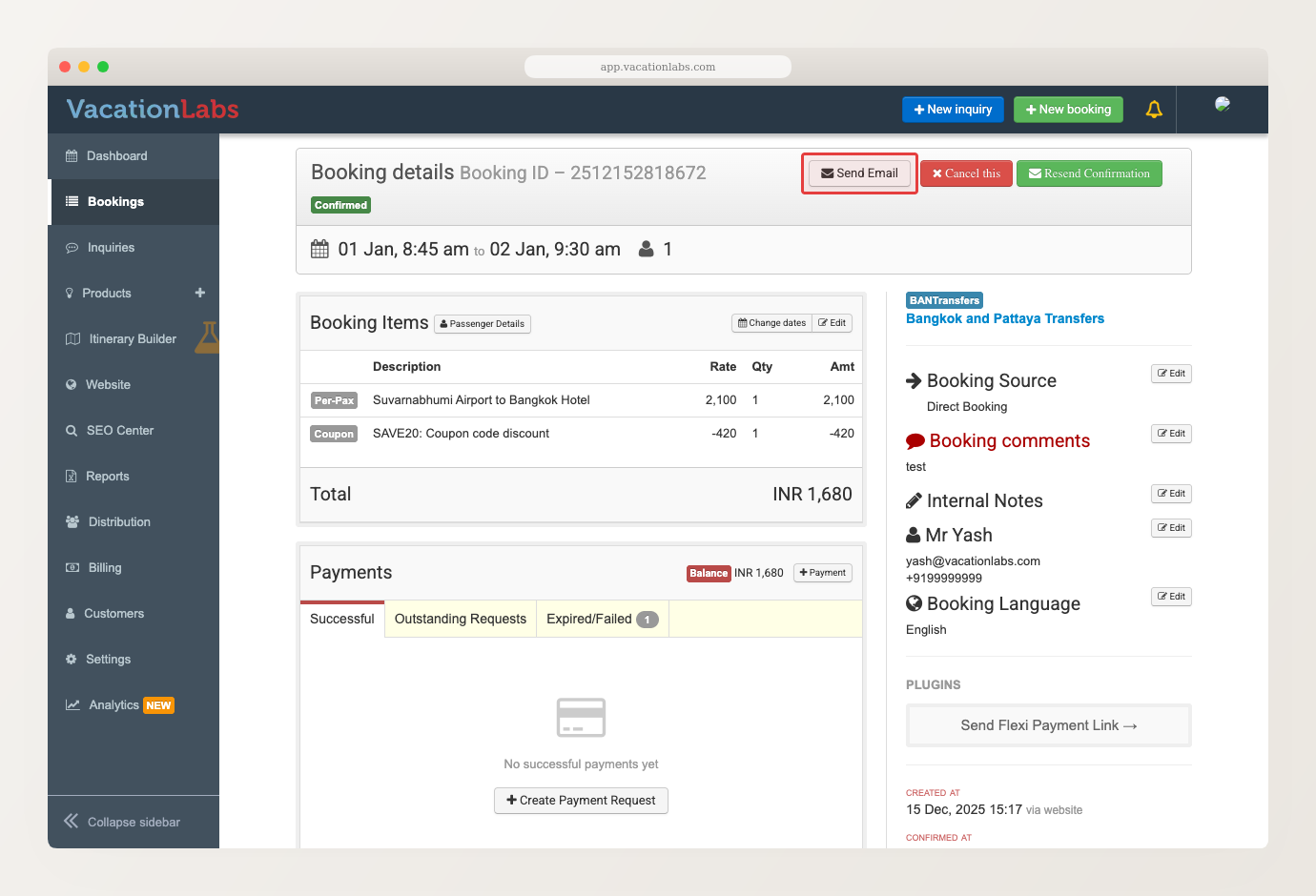Click the credit card placeholder icon
The image size is (1316, 896).
click(x=582, y=717)
